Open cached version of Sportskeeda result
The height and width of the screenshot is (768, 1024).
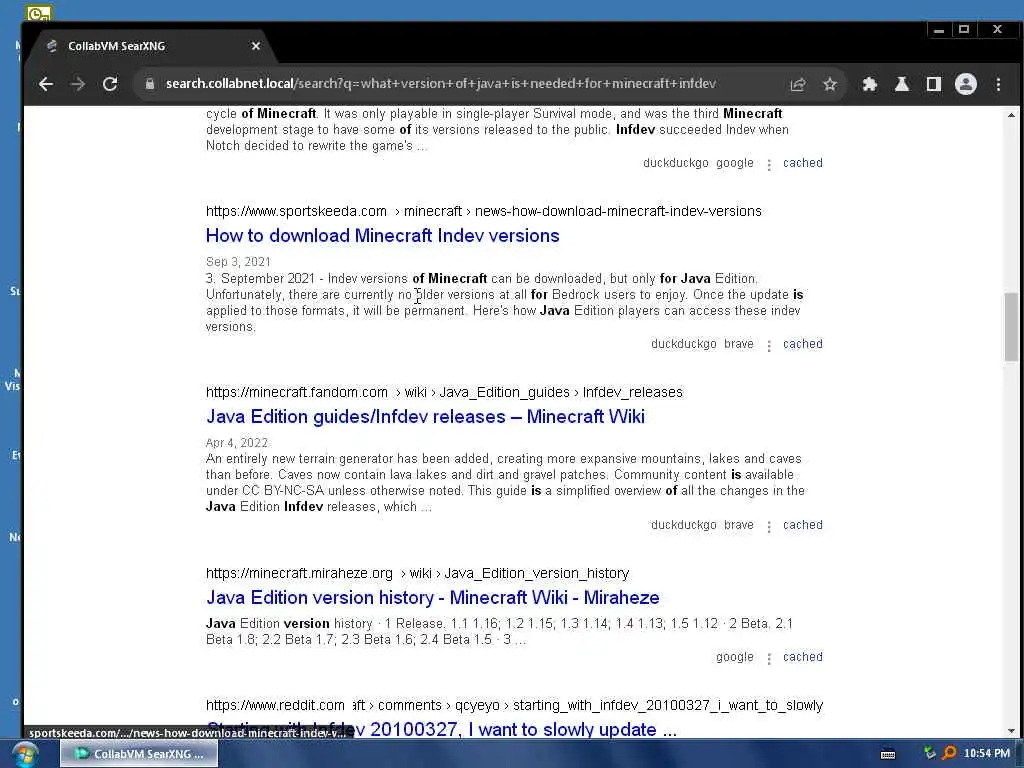[803, 344]
